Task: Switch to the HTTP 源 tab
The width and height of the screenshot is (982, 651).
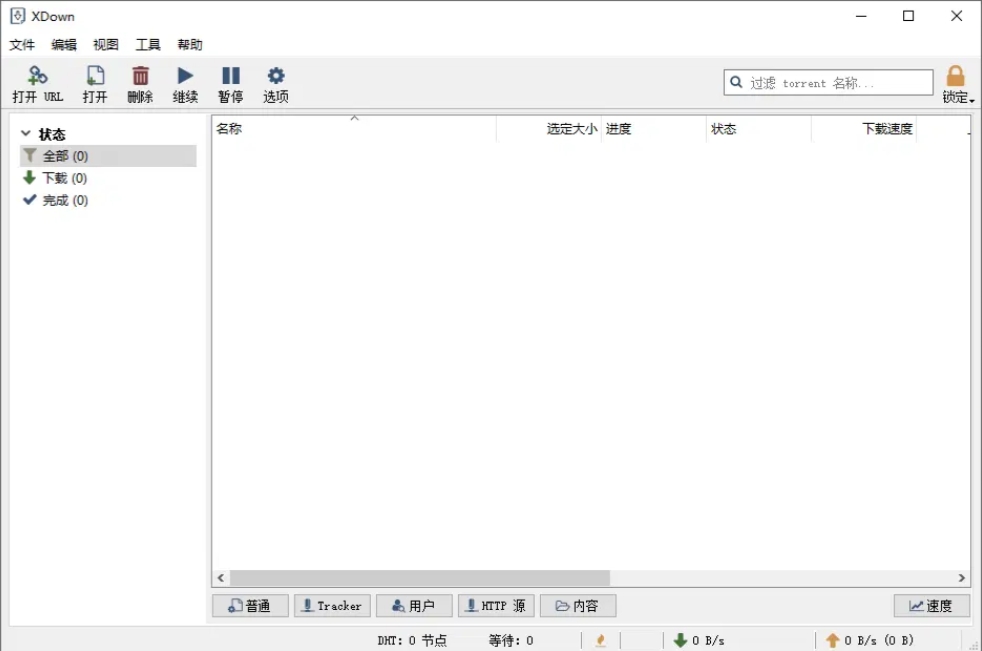Action: 495,605
